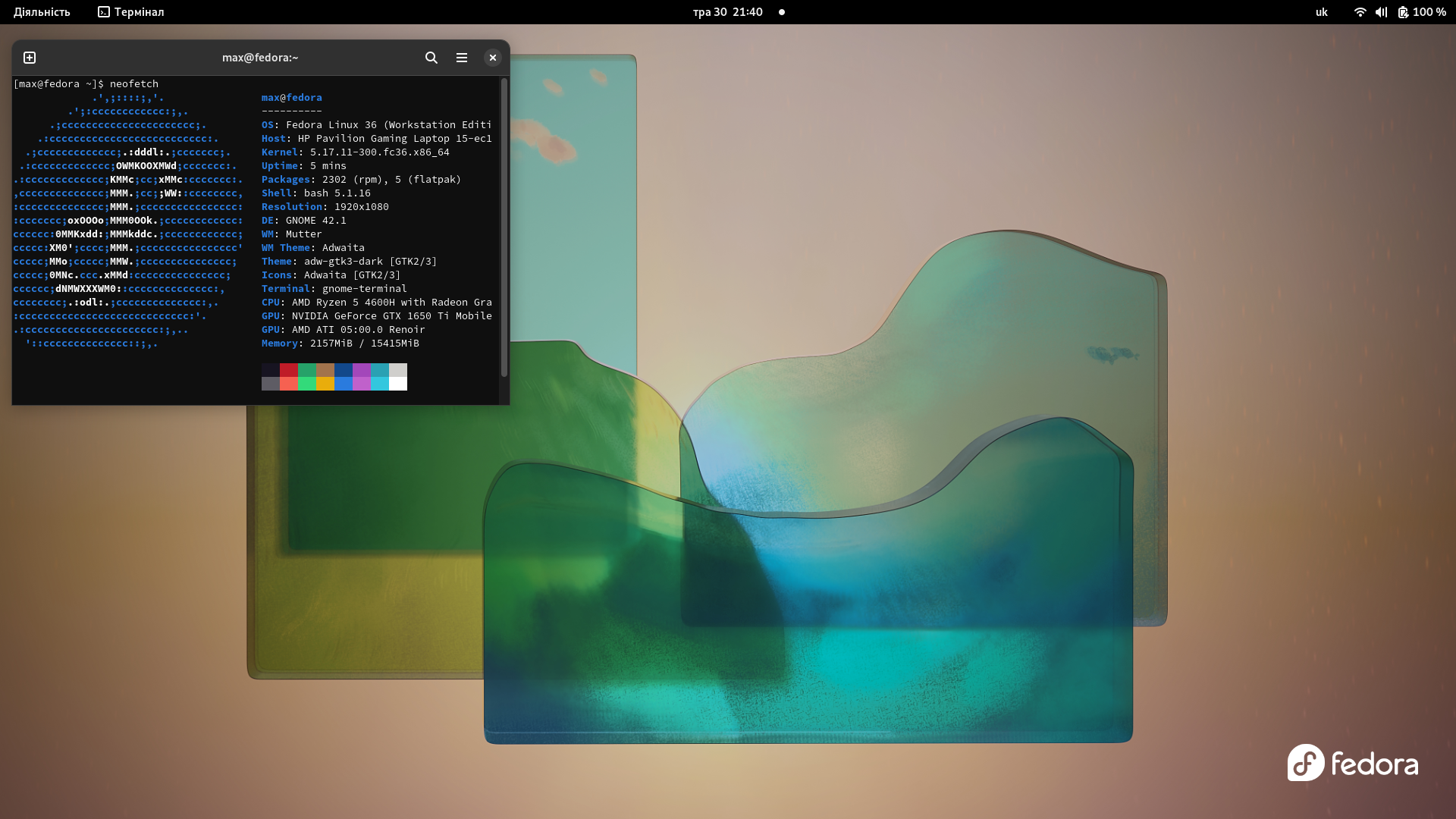Open the Термінал app menu
This screenshot has width=1456, height=819.
click(131, 12)
